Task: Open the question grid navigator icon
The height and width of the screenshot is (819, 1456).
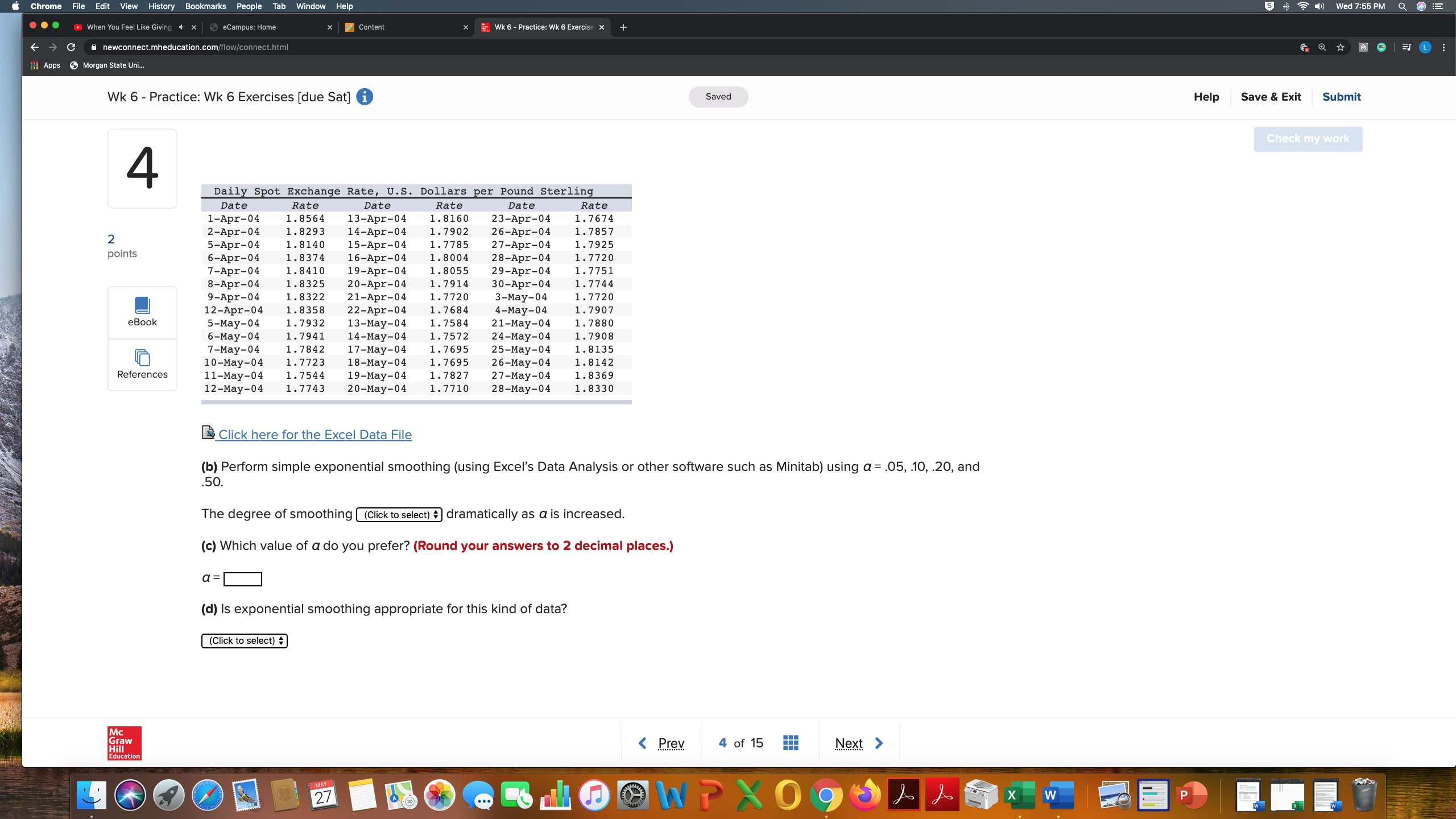Action: point(791,743)
